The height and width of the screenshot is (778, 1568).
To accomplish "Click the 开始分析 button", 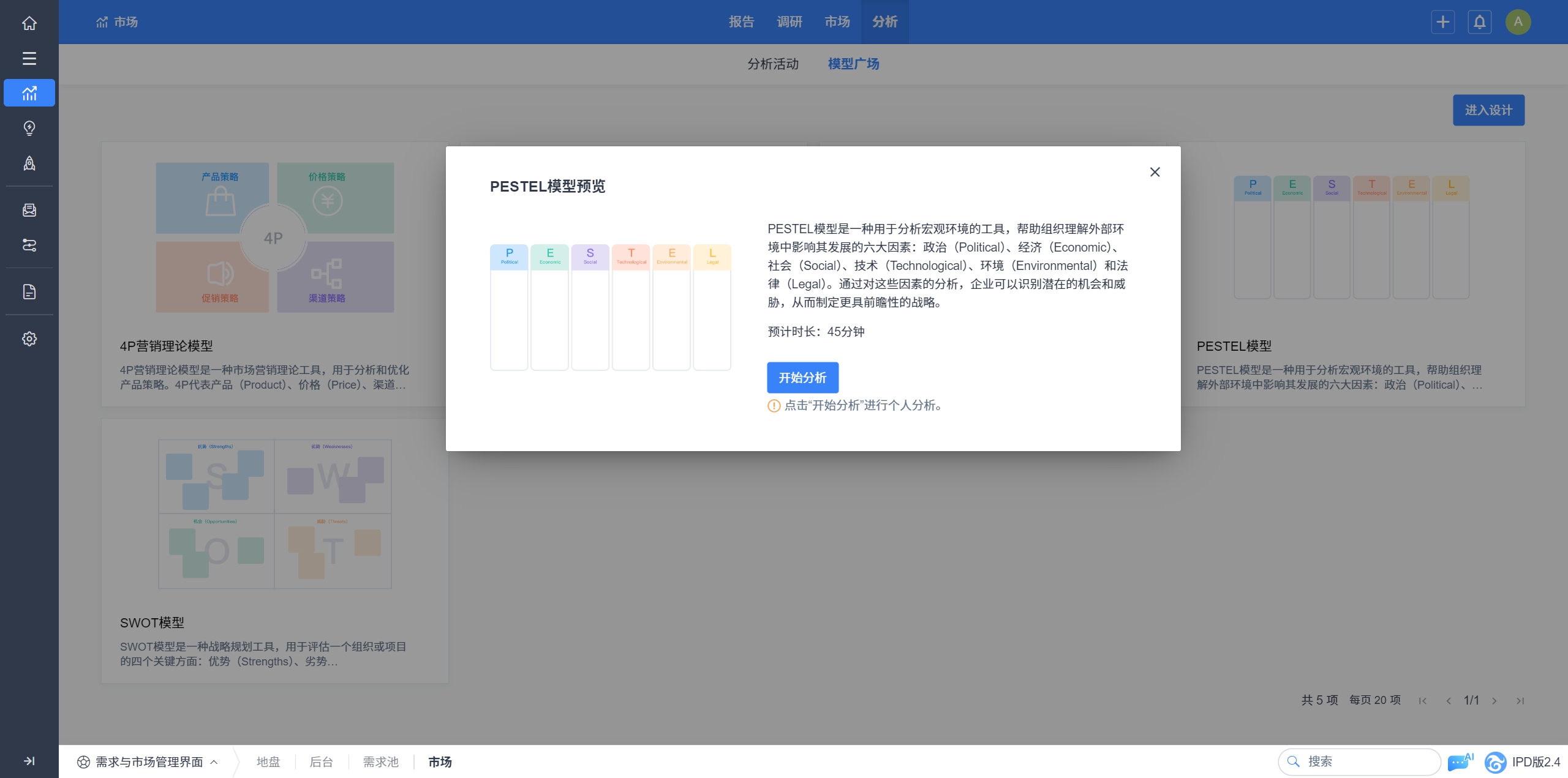I will click(x=802, y=378).
